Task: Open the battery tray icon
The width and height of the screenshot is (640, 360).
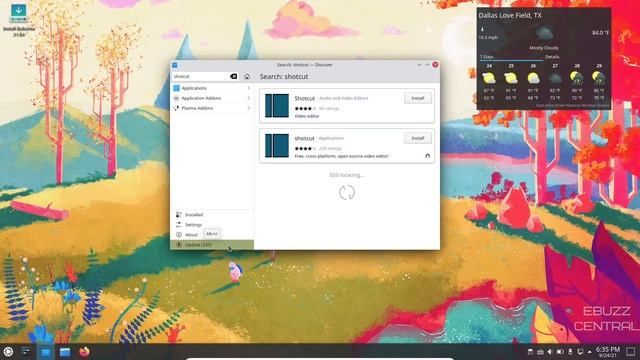Action: pyautogui.click(x=560, y=351)
